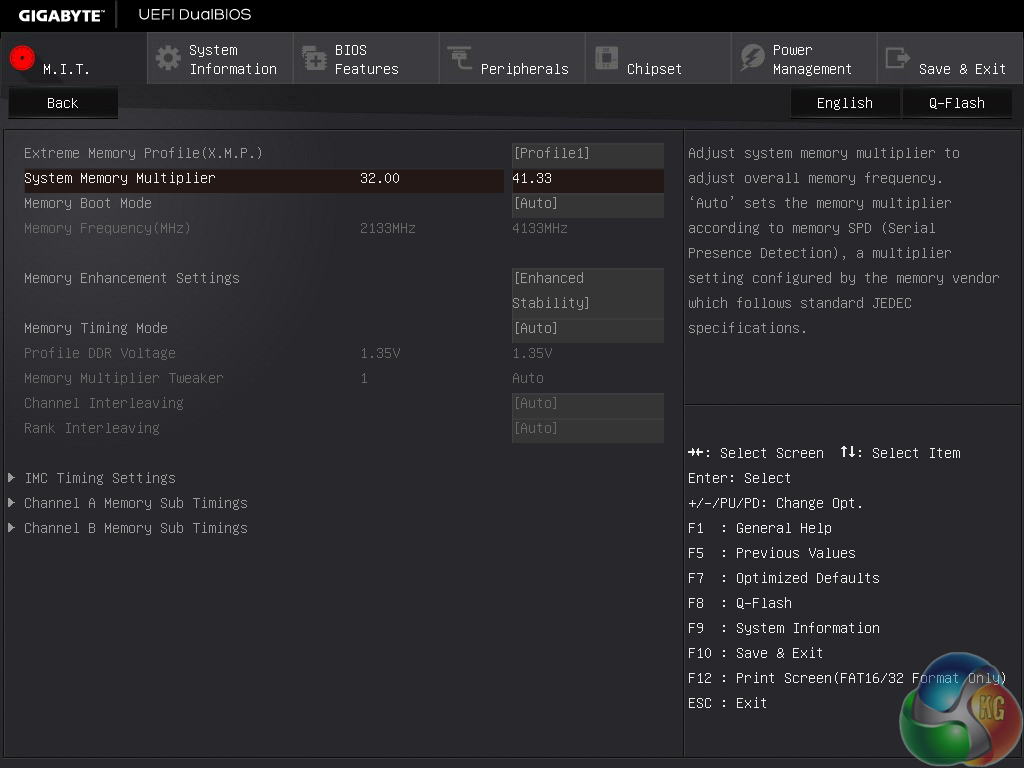Expand Channel B Memory Sub Timings

pos(135,529)
